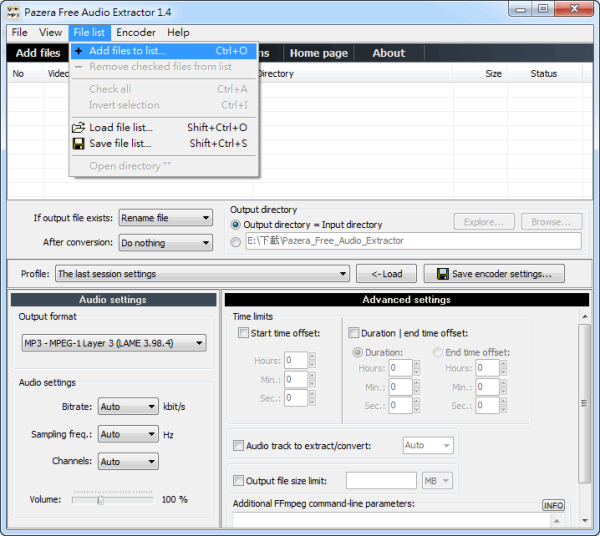The image size is (600, 536).
Task: Open the Sampling freq. dropdown
Action: pyautogui.click(x=128, y=434)
